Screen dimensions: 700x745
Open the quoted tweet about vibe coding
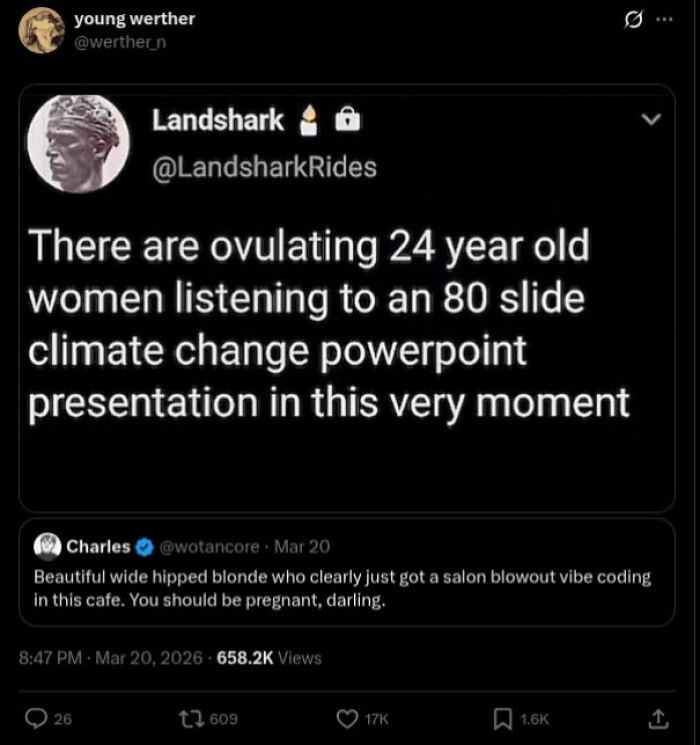[347, 573]
